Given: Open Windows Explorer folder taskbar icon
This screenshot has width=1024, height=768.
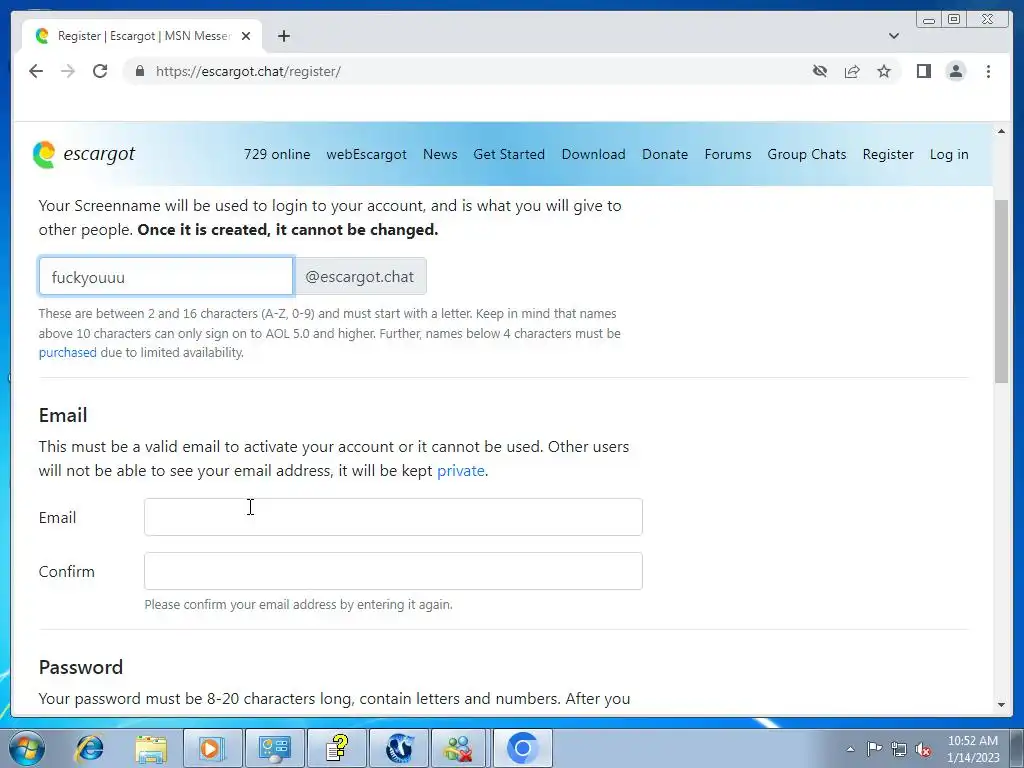Looking at the screenshot, I should [x=152, y=748].
